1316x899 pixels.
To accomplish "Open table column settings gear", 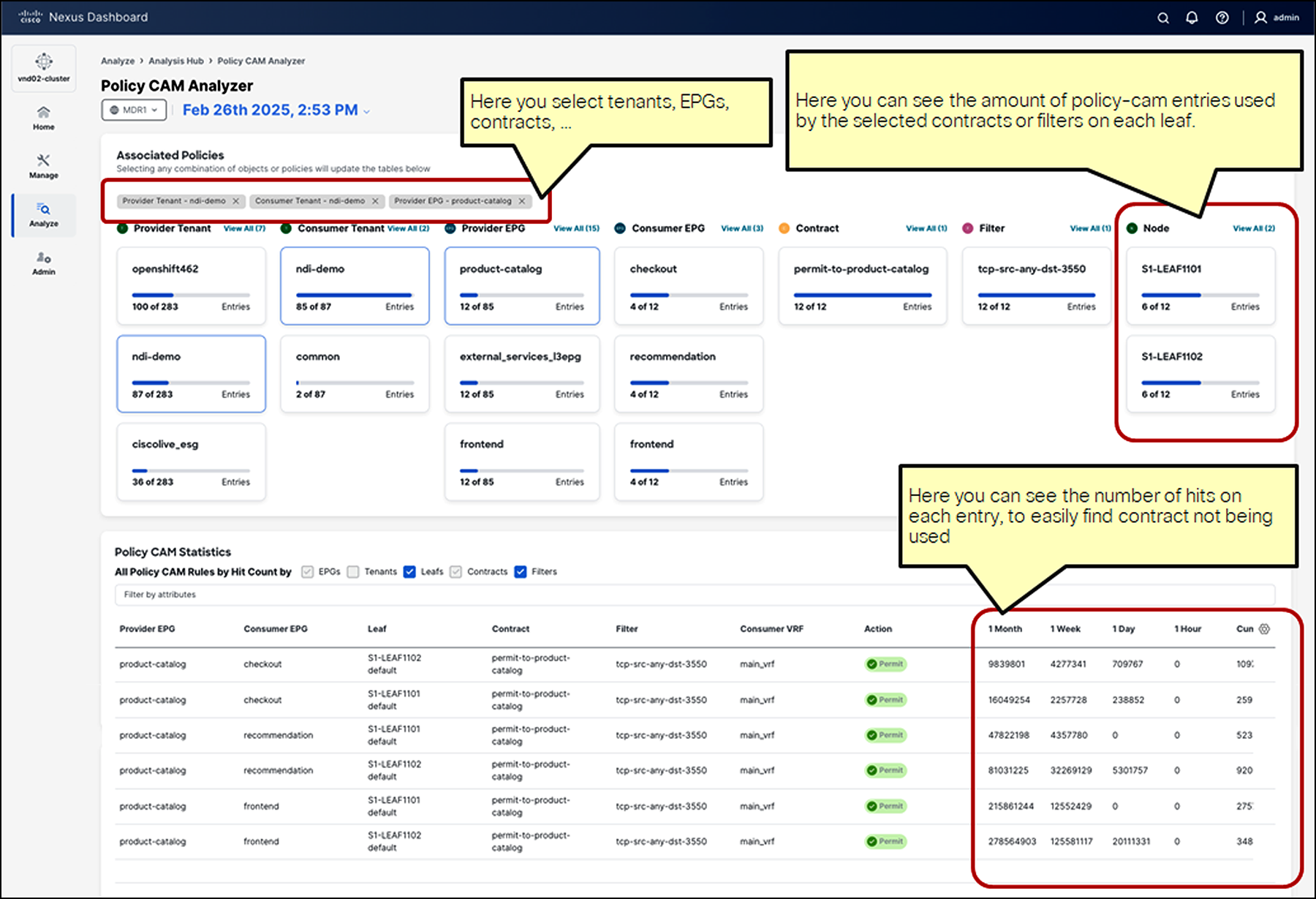I will coord(1264,629).
